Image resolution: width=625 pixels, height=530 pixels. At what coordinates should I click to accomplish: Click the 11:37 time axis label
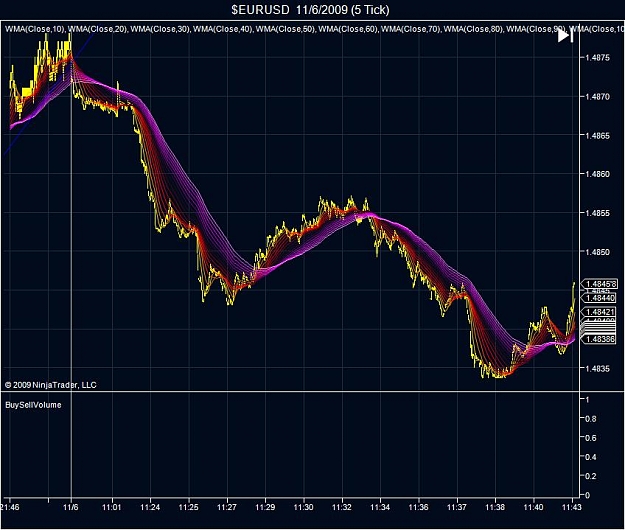click(457, 507)
